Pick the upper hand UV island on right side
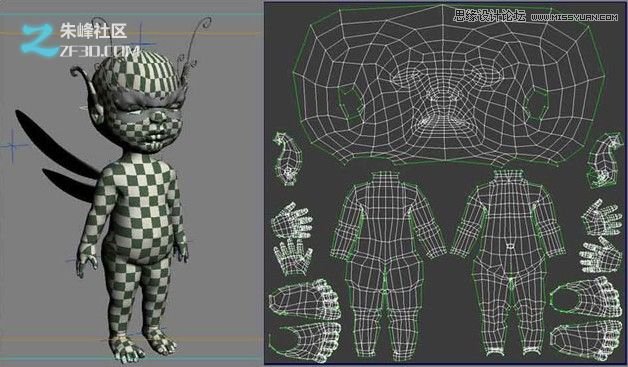628x367 pixels. click(x=601, y=218)
